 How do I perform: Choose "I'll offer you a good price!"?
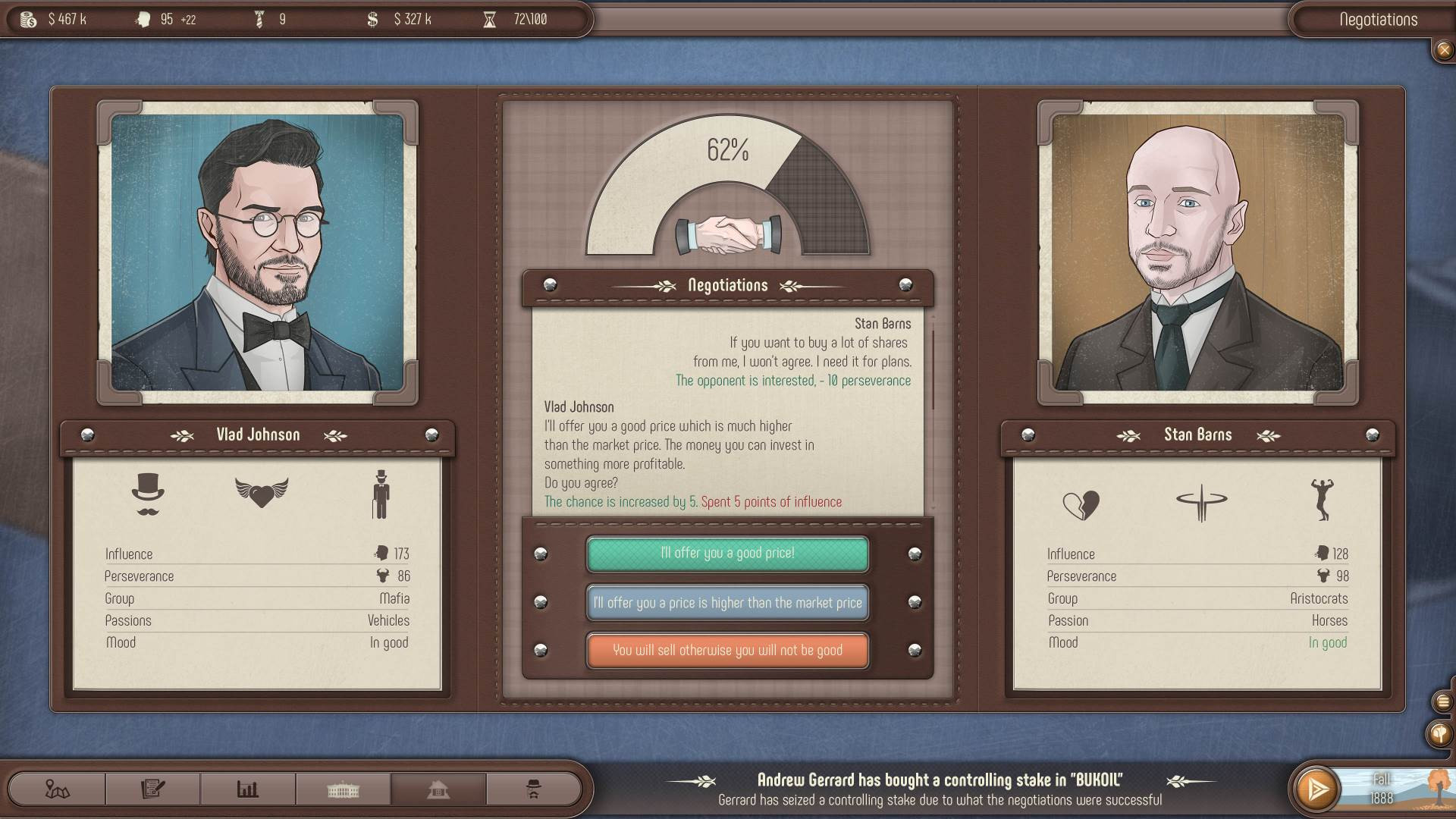pos(727,554)
